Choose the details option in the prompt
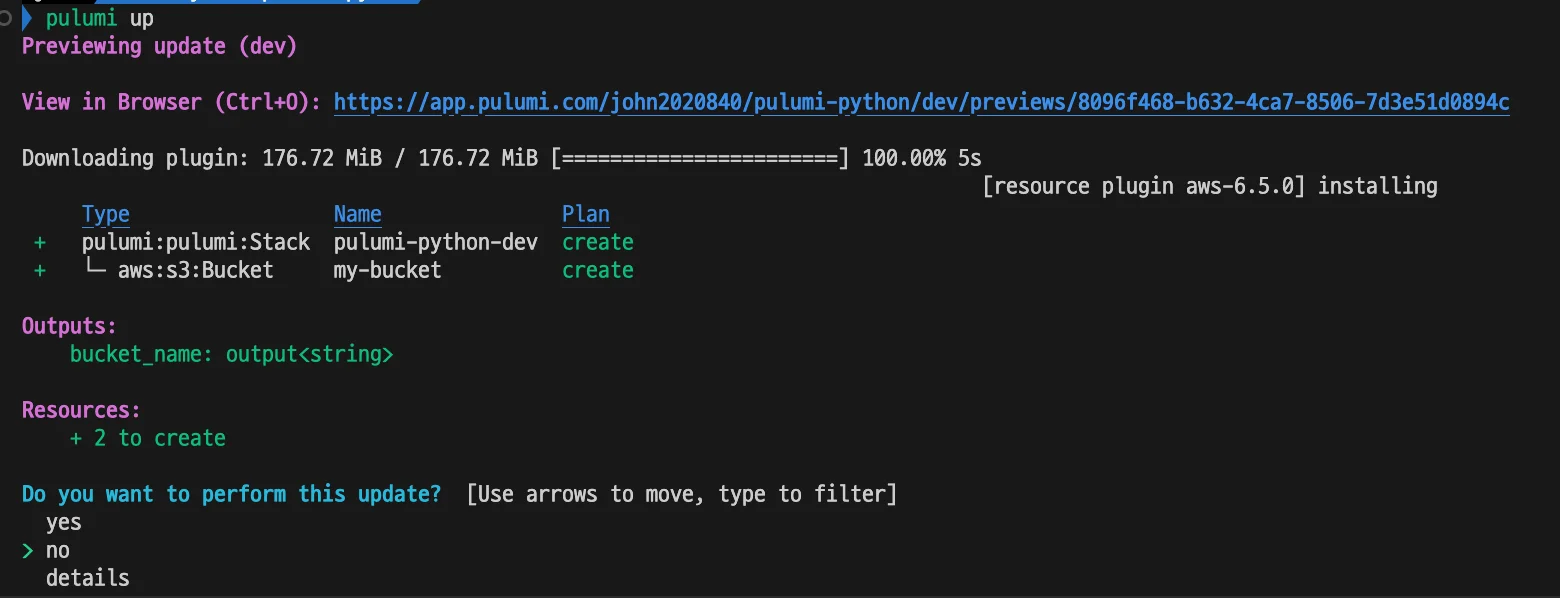1560x598 pixels. pos(88,578)
